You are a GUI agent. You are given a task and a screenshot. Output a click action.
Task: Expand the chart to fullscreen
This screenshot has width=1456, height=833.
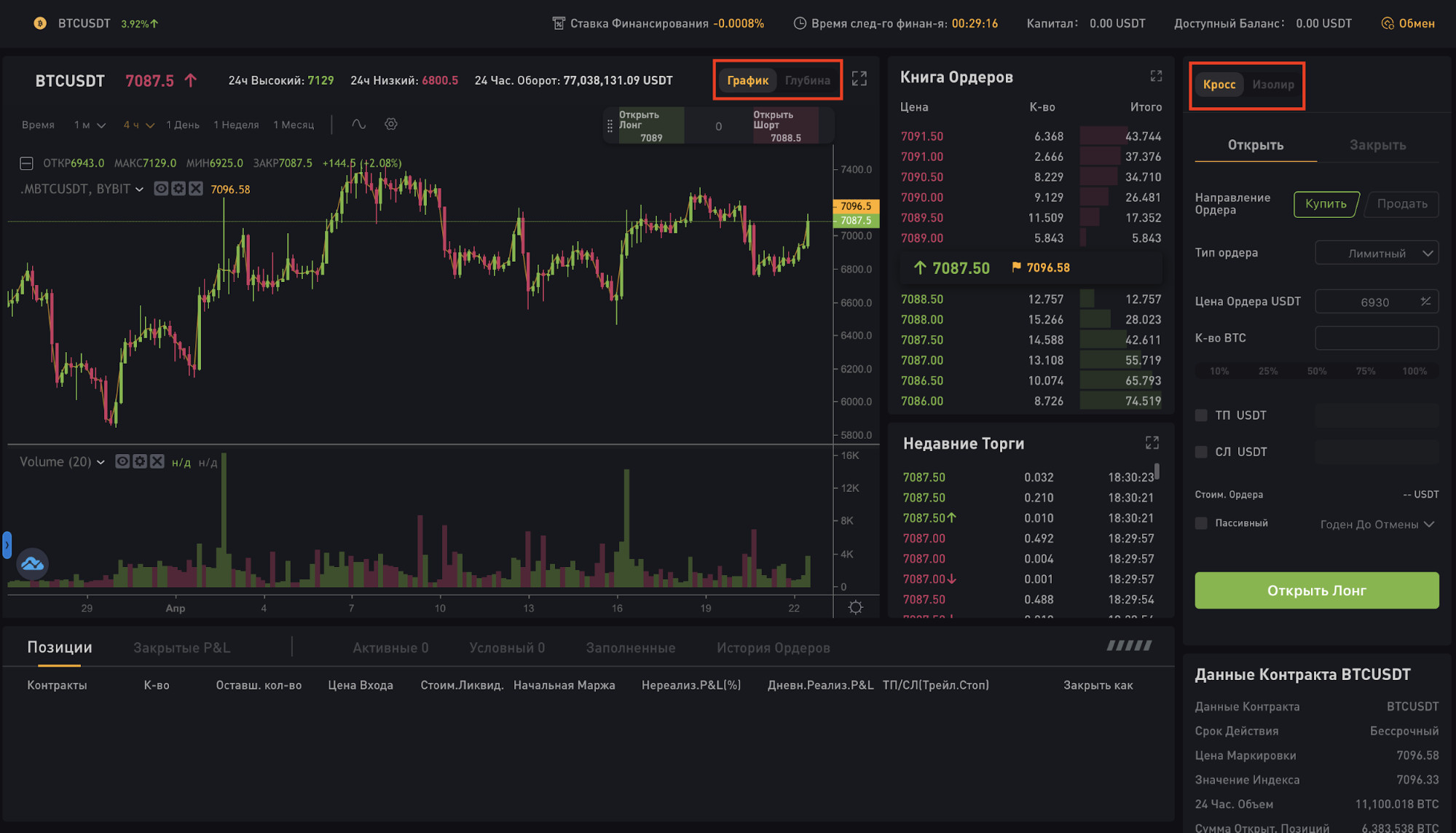click(x=859, y=79)
